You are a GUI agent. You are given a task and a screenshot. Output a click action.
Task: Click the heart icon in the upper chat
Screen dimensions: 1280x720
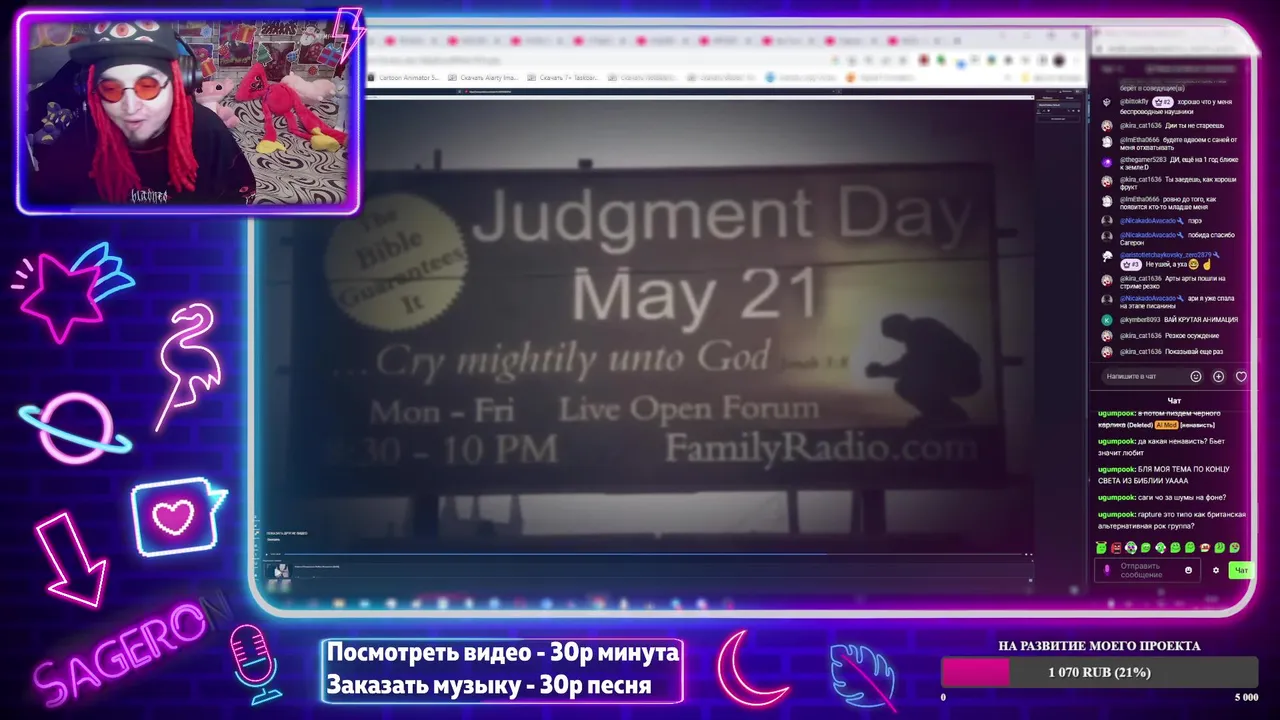[x=1241, y=377]
